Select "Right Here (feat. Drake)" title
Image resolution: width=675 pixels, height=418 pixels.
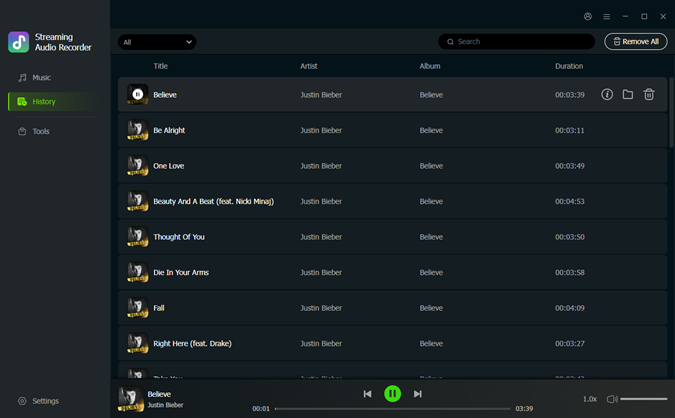point(192,344)
